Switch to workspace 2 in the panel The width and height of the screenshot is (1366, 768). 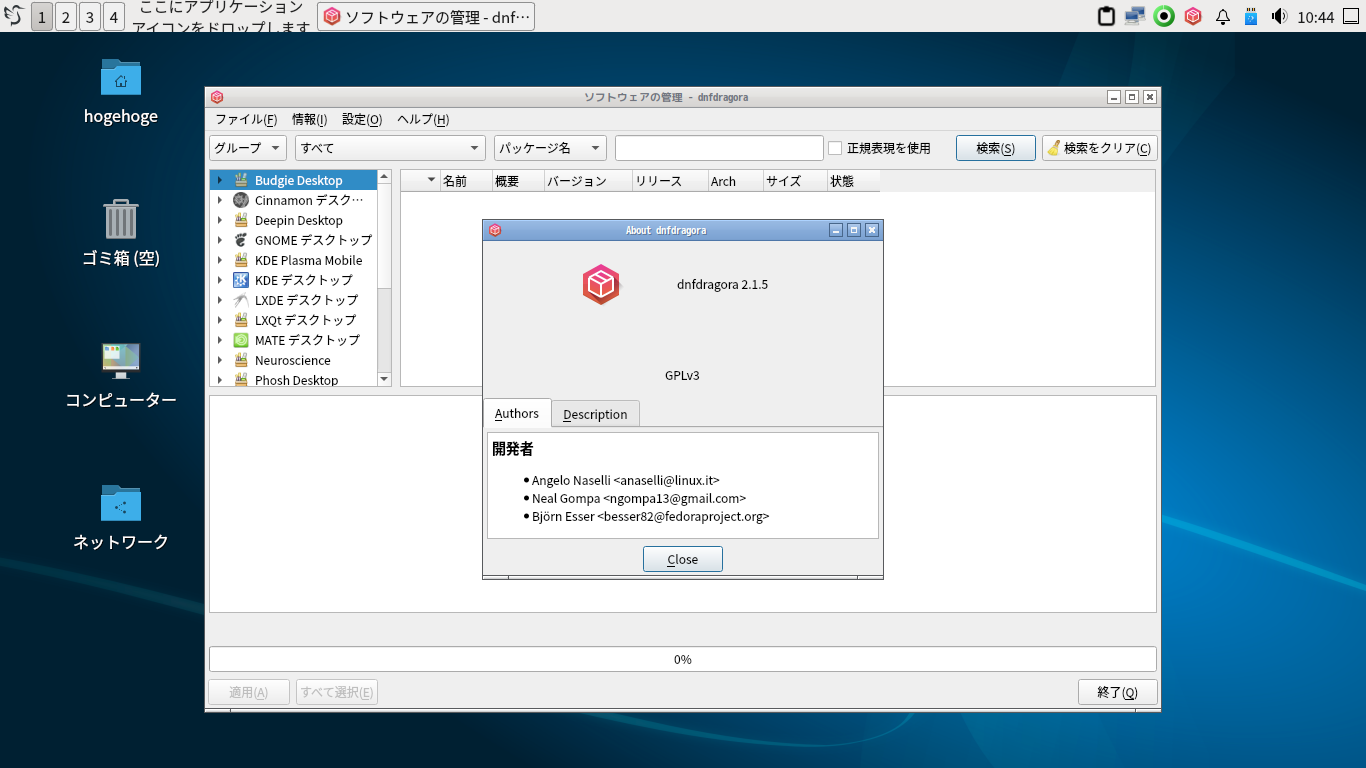pyautogui.click(x=66, y=17)
